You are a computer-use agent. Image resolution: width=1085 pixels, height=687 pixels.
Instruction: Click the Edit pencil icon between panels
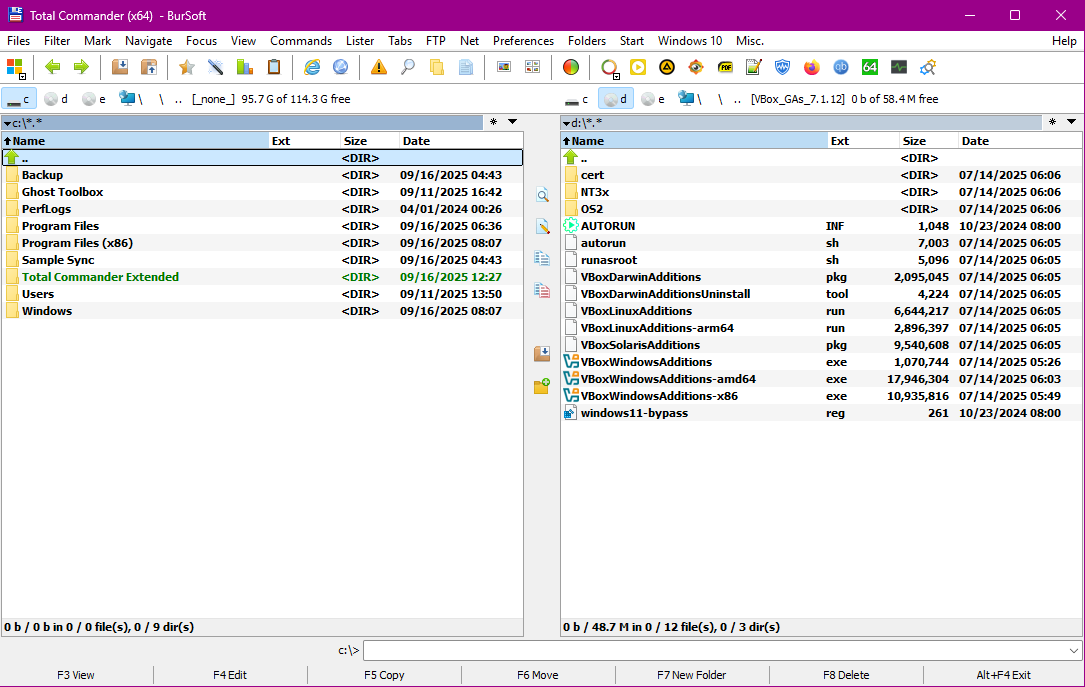542,226
